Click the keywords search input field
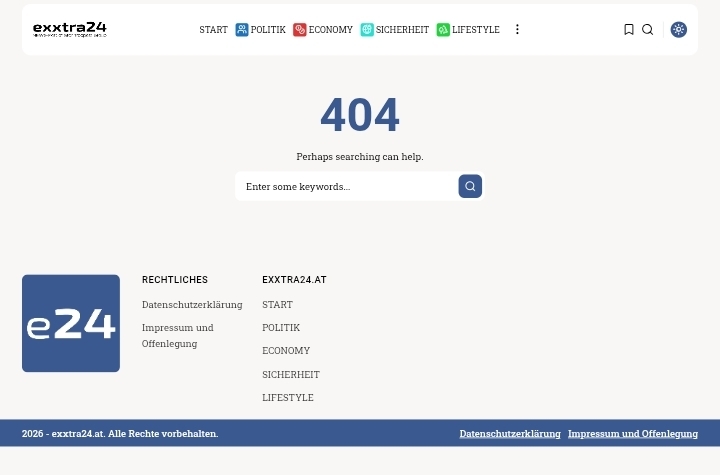Viewport: 720px width, 475px height. click(345, 186)
